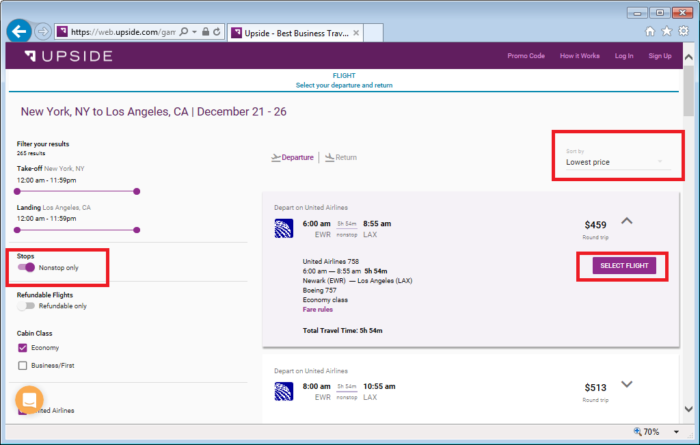
Task: Switch to Return tab
Action: pos(341,158)
